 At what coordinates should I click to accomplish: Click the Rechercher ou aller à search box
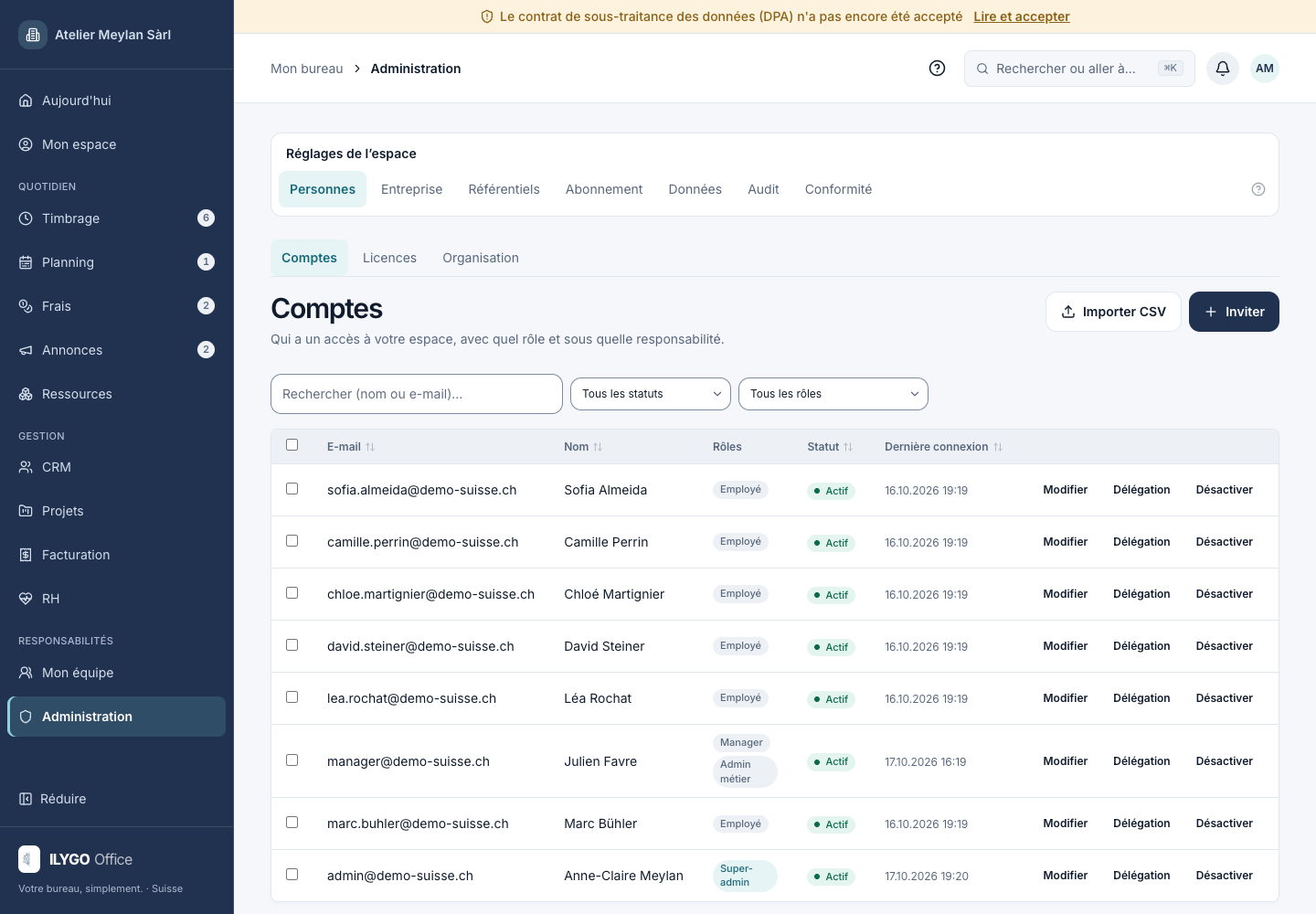(1079, 69)
